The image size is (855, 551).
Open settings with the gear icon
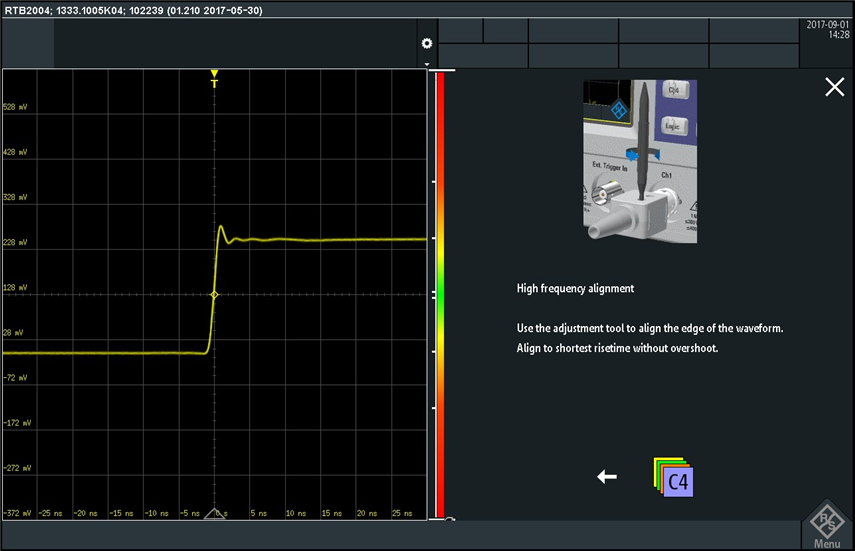pos(427,44)
